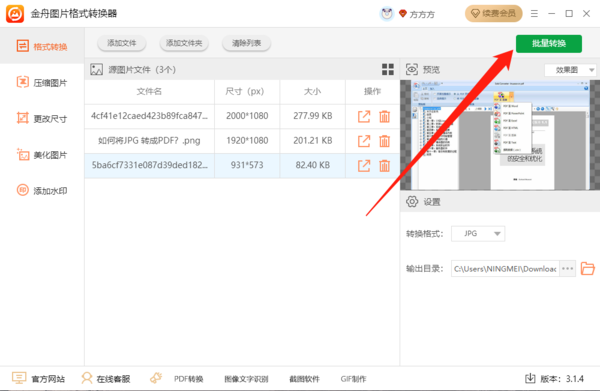Delete file 5ba6cf7331e087d39ded182 from list

385,166
